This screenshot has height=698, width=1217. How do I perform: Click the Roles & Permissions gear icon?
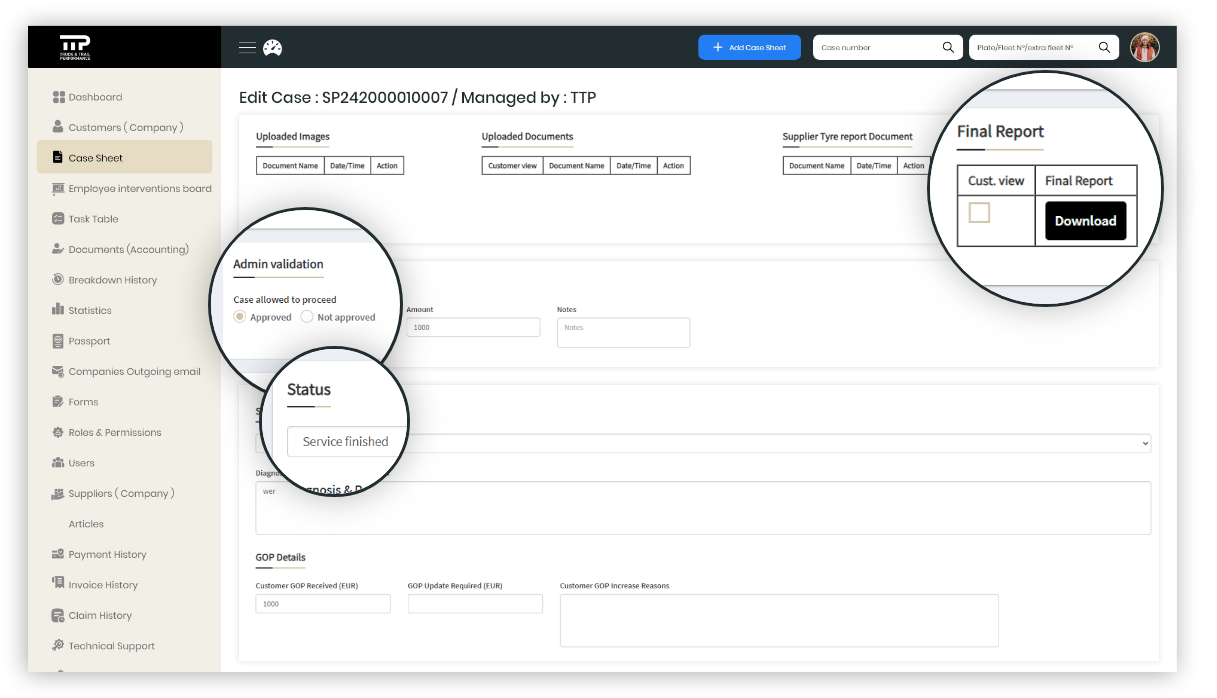[x=58, y=432]
